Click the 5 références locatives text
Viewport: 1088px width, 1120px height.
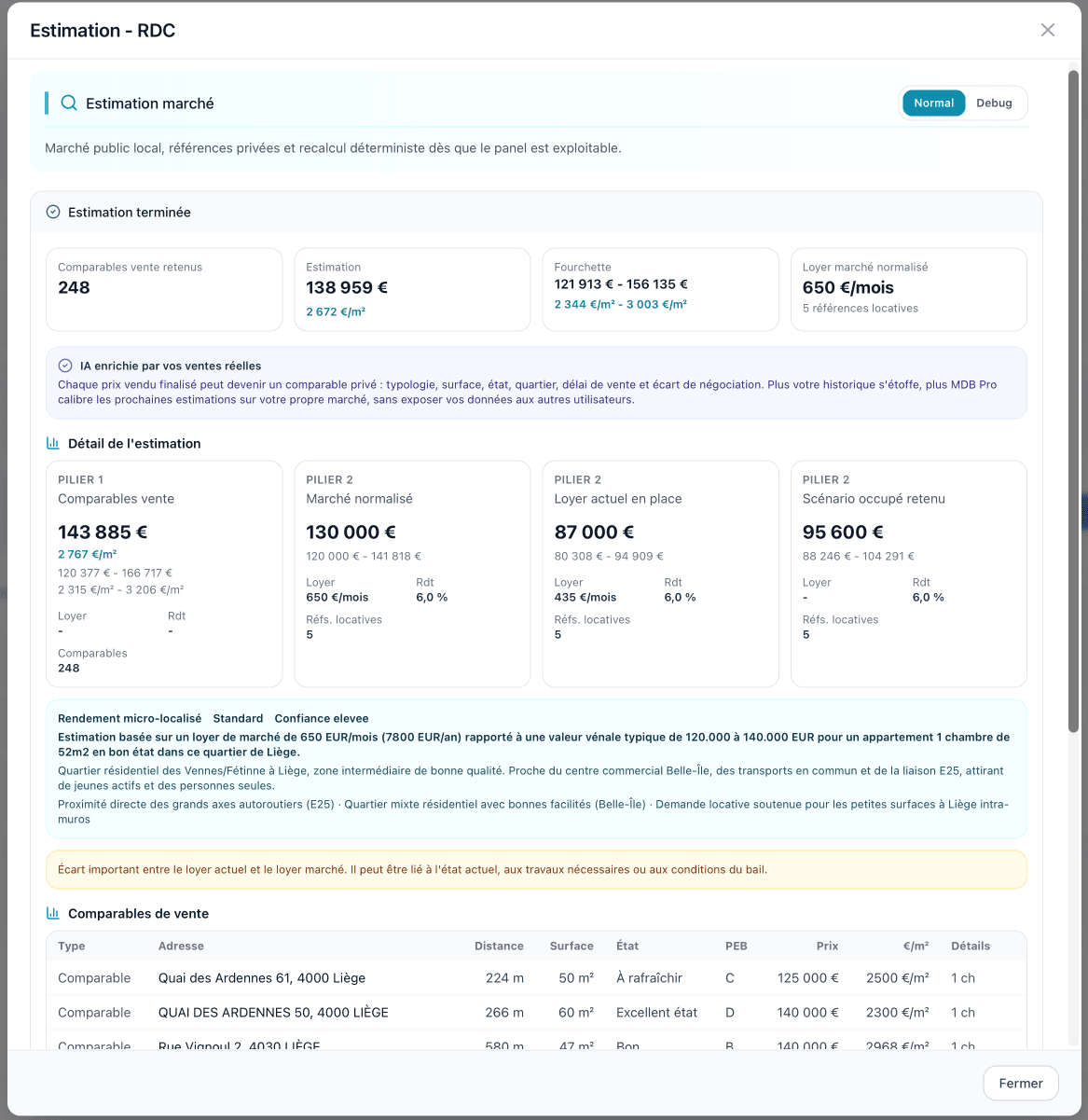pos(861,308)
